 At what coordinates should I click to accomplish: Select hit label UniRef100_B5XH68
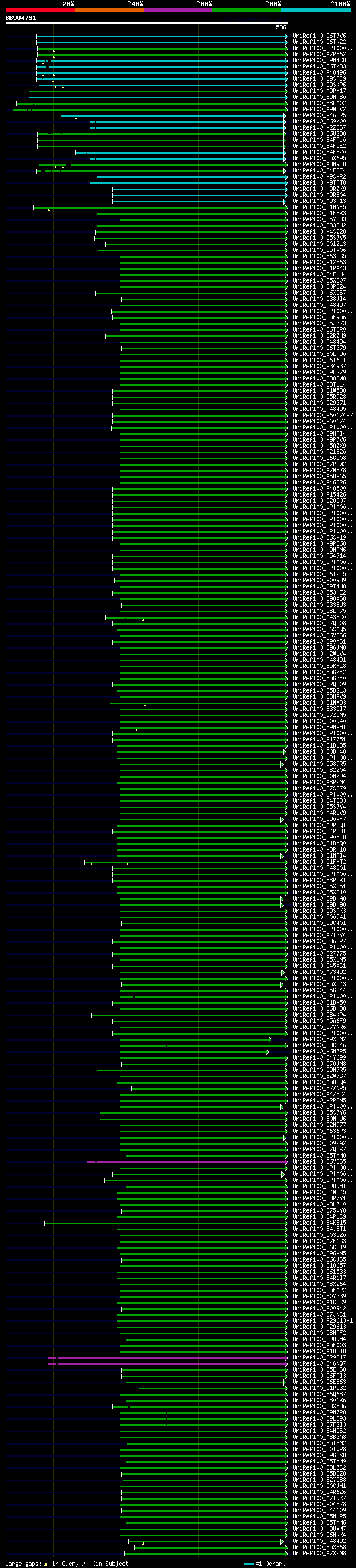pos(319,1547)
